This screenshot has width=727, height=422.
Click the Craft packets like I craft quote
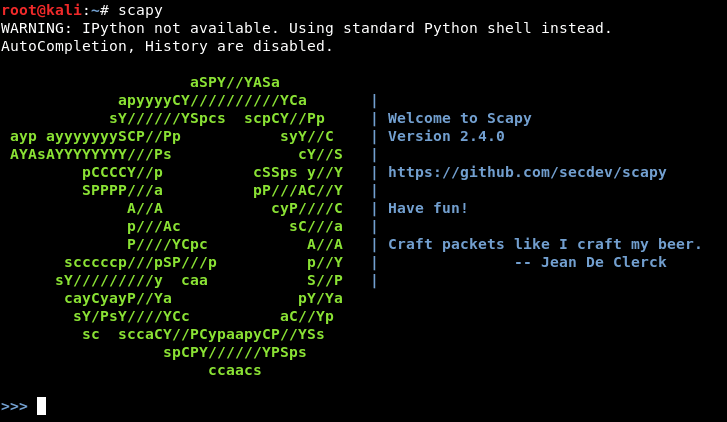tap(545, 244)
